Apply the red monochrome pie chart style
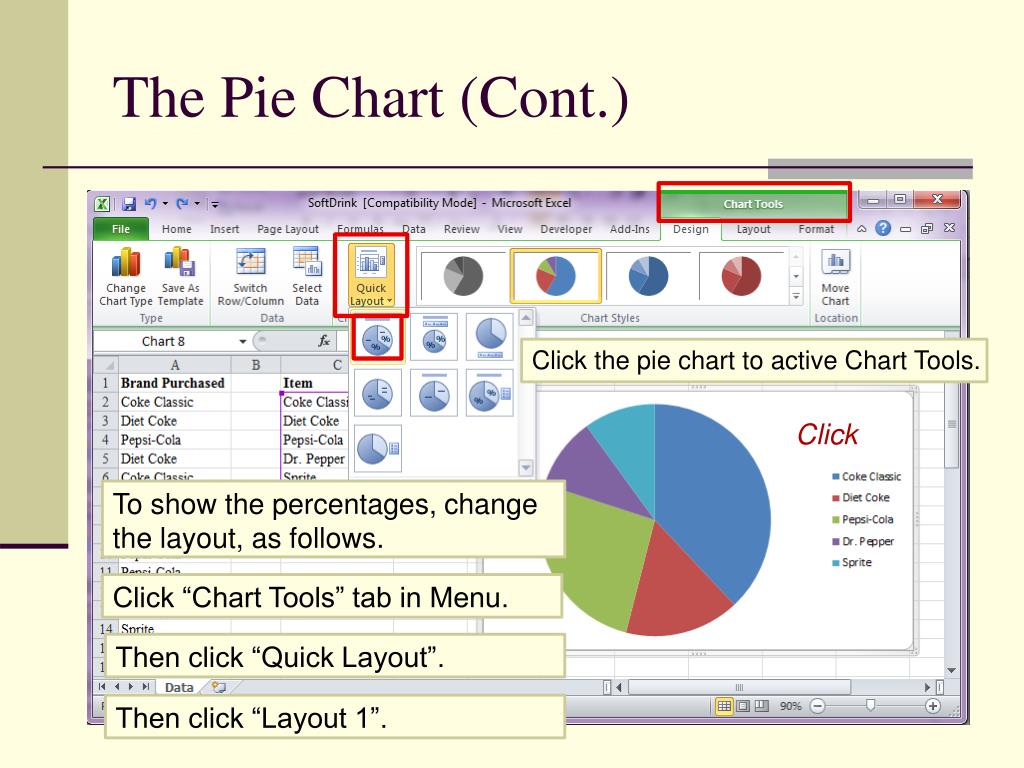The image size is (1024, 768). (x=741, y=276)
